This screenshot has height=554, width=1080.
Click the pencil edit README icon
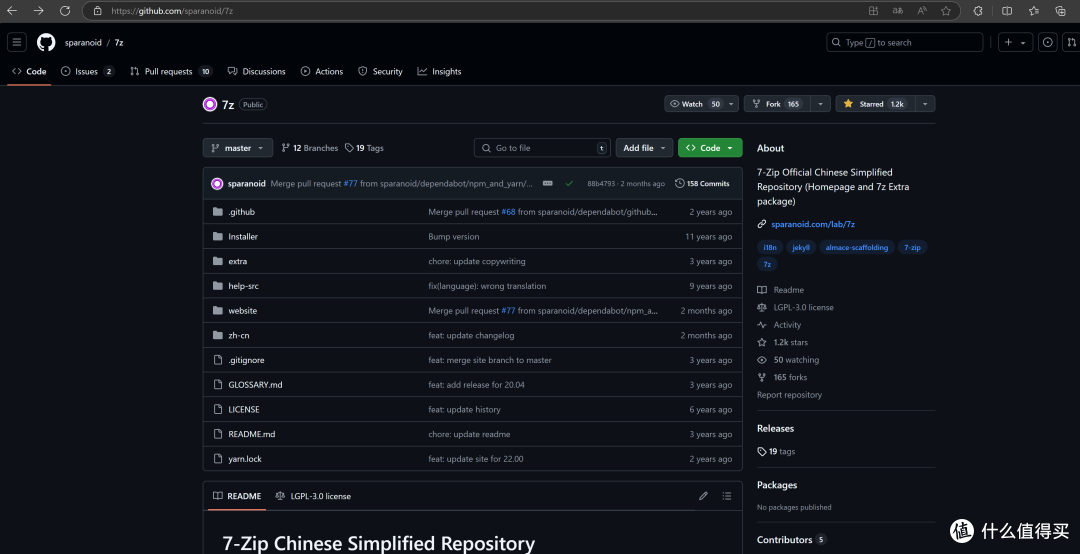tap(703, 496)
